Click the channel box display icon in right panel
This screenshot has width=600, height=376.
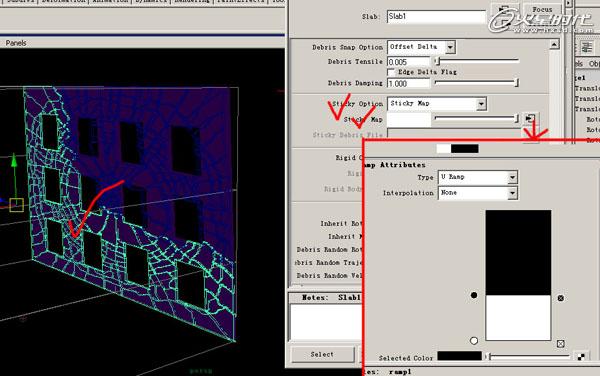(x=587, y=47)
